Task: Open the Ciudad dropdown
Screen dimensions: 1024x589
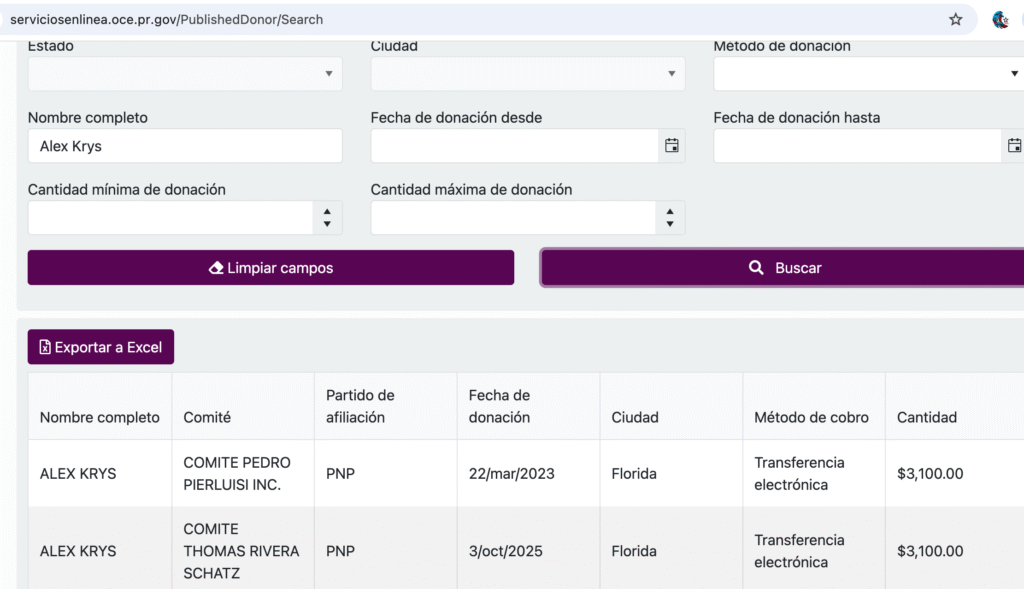Action: point(528,73)
